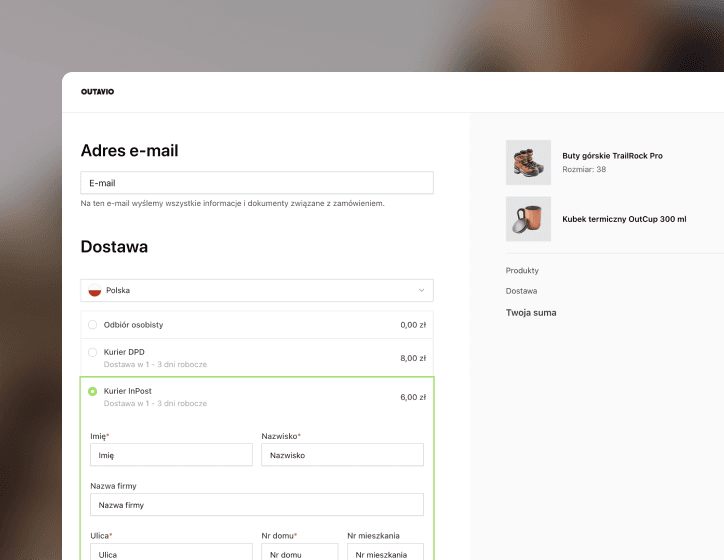Open the thermal mug product thumbnail
This screenshot has width=724, height=560.
[528, 219]
